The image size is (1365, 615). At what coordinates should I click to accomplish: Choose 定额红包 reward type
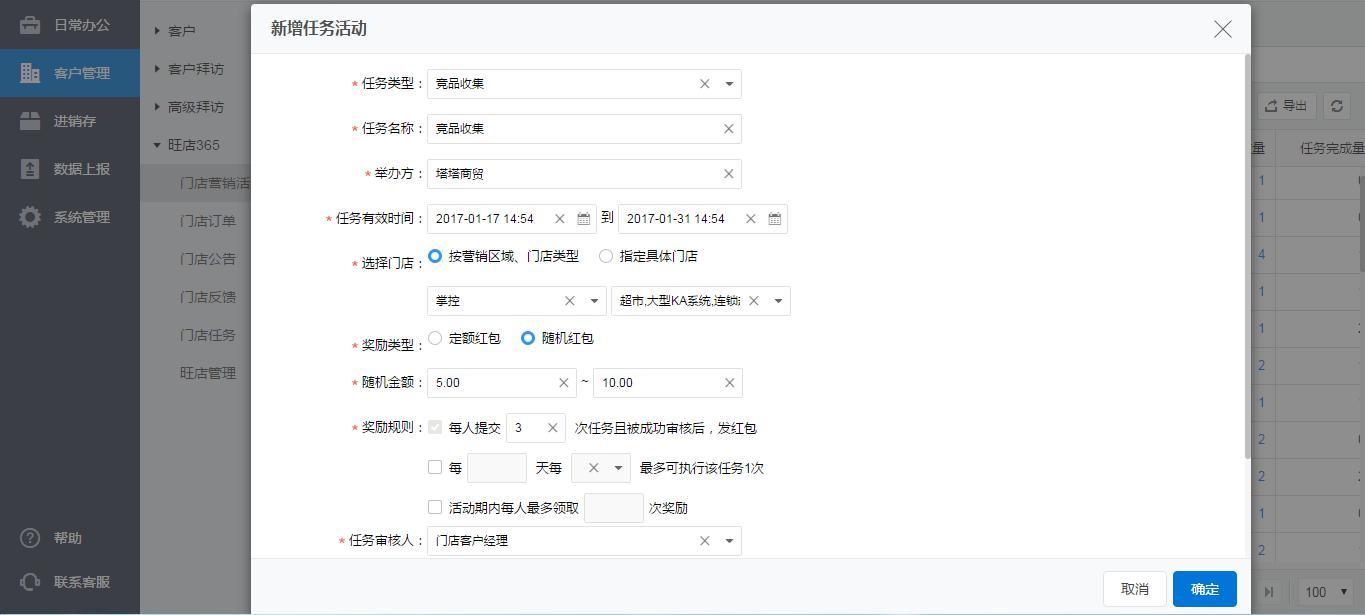(x=435, y=338)
